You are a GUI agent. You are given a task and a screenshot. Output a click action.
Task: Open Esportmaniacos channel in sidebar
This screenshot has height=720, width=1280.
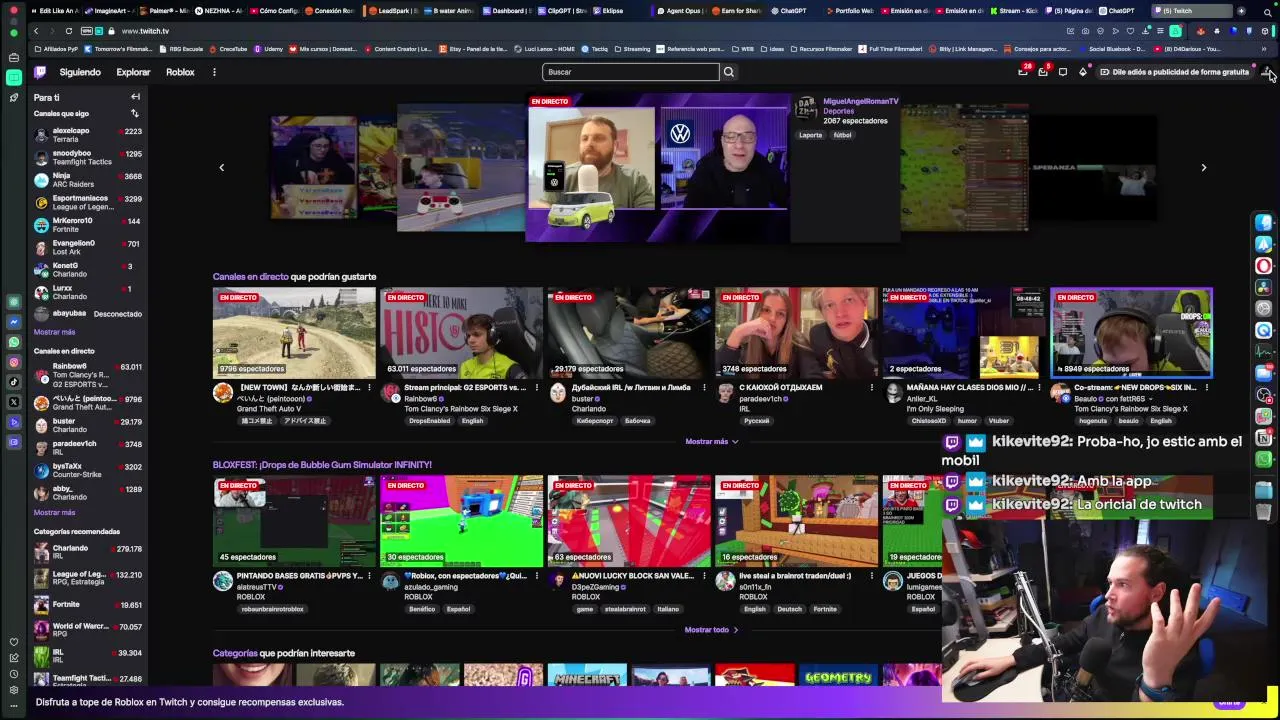tap(87, 202)
